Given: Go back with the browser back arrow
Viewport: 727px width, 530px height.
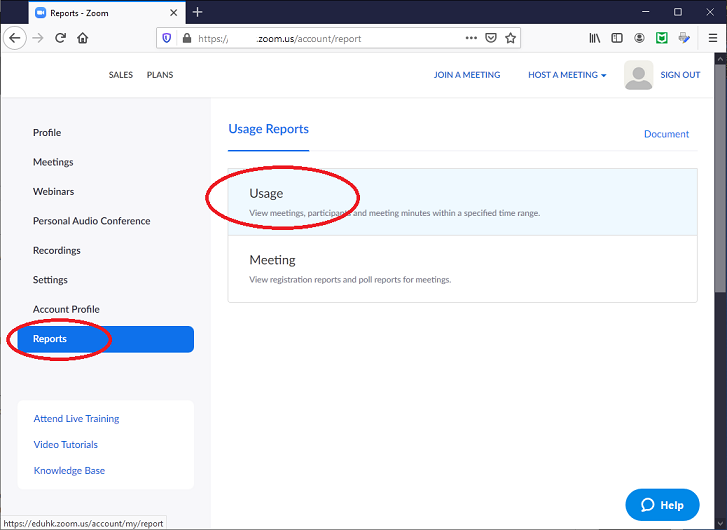Looking at the screenshot, I should [x=14, y=38].
